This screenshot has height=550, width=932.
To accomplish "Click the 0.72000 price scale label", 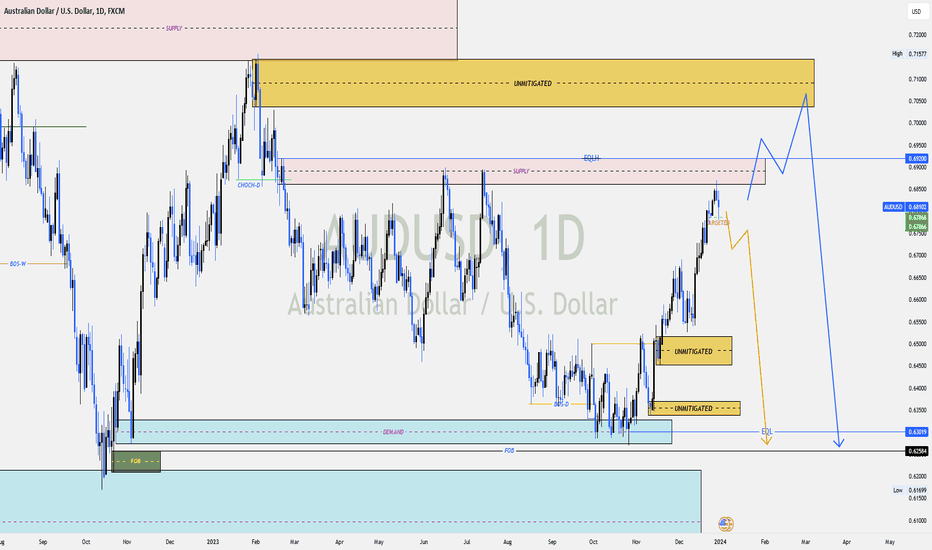I will pyautogui.click(x=917, y=35).
